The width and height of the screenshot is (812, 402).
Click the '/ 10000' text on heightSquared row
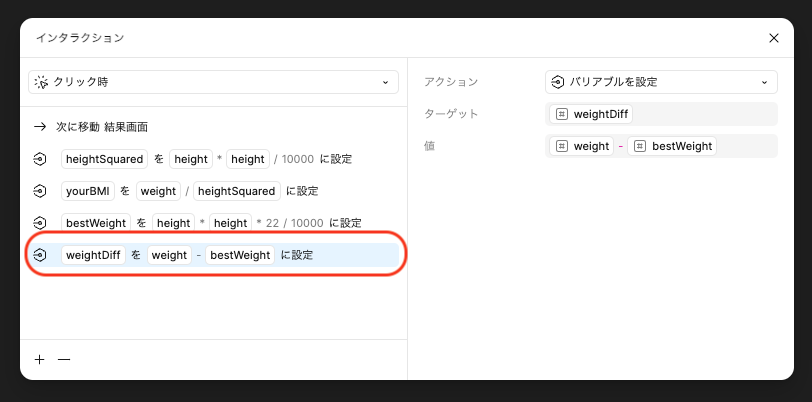tap(294, 159)
